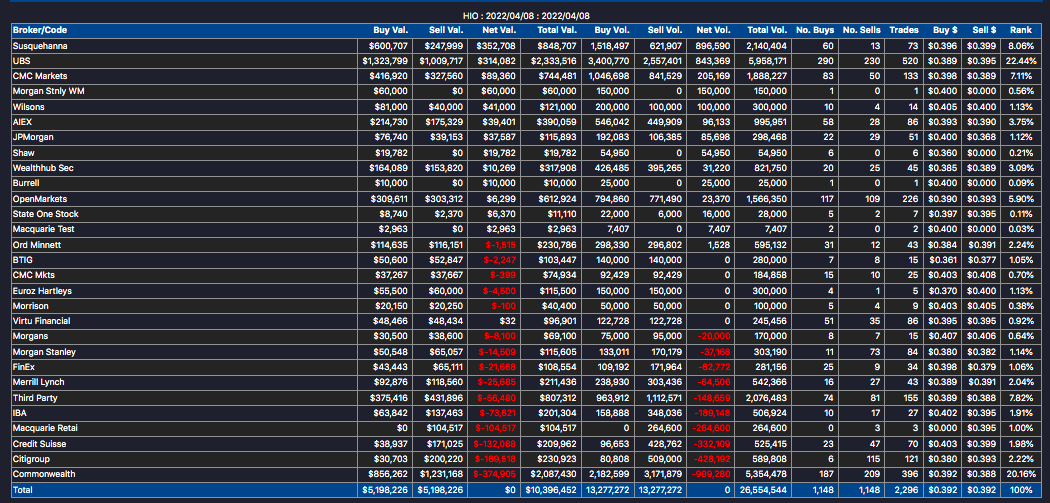
Task: Click the Trades column header
Action: click(904, 30)
